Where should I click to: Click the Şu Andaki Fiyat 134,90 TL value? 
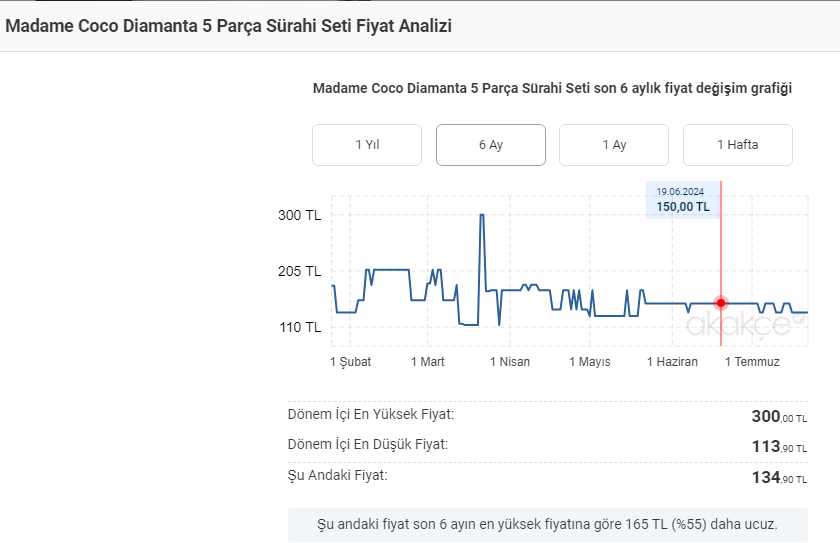tap(779, 478)
